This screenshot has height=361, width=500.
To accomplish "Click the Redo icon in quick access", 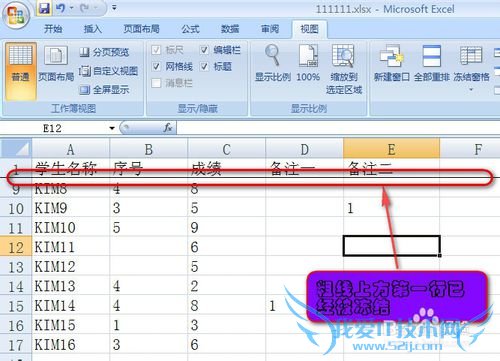I will (84, 8).
